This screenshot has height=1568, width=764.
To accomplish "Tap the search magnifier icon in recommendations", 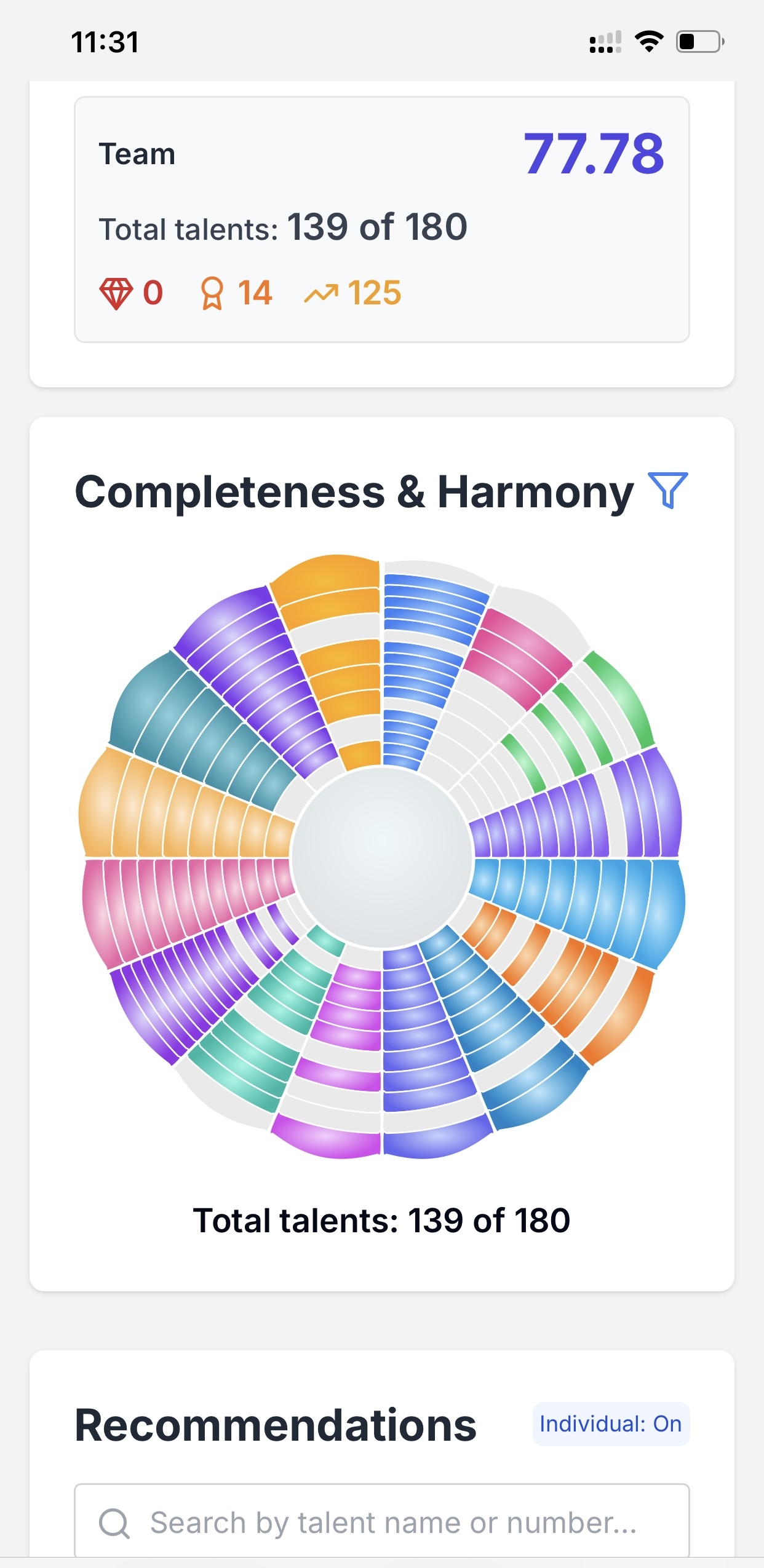I will pyautogui.click(x=114, y=1523).
